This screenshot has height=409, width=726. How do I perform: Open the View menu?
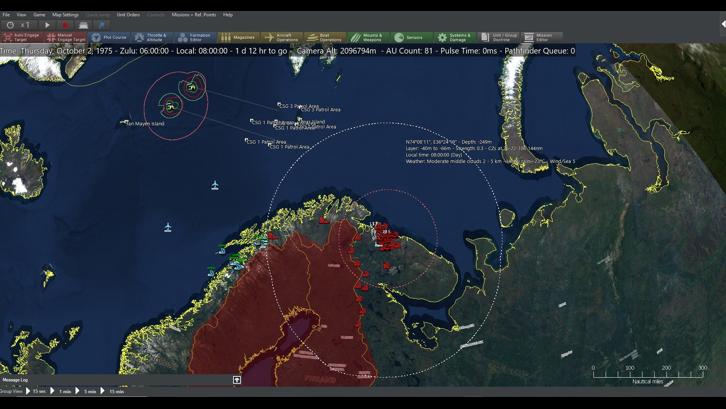[21, 15]
